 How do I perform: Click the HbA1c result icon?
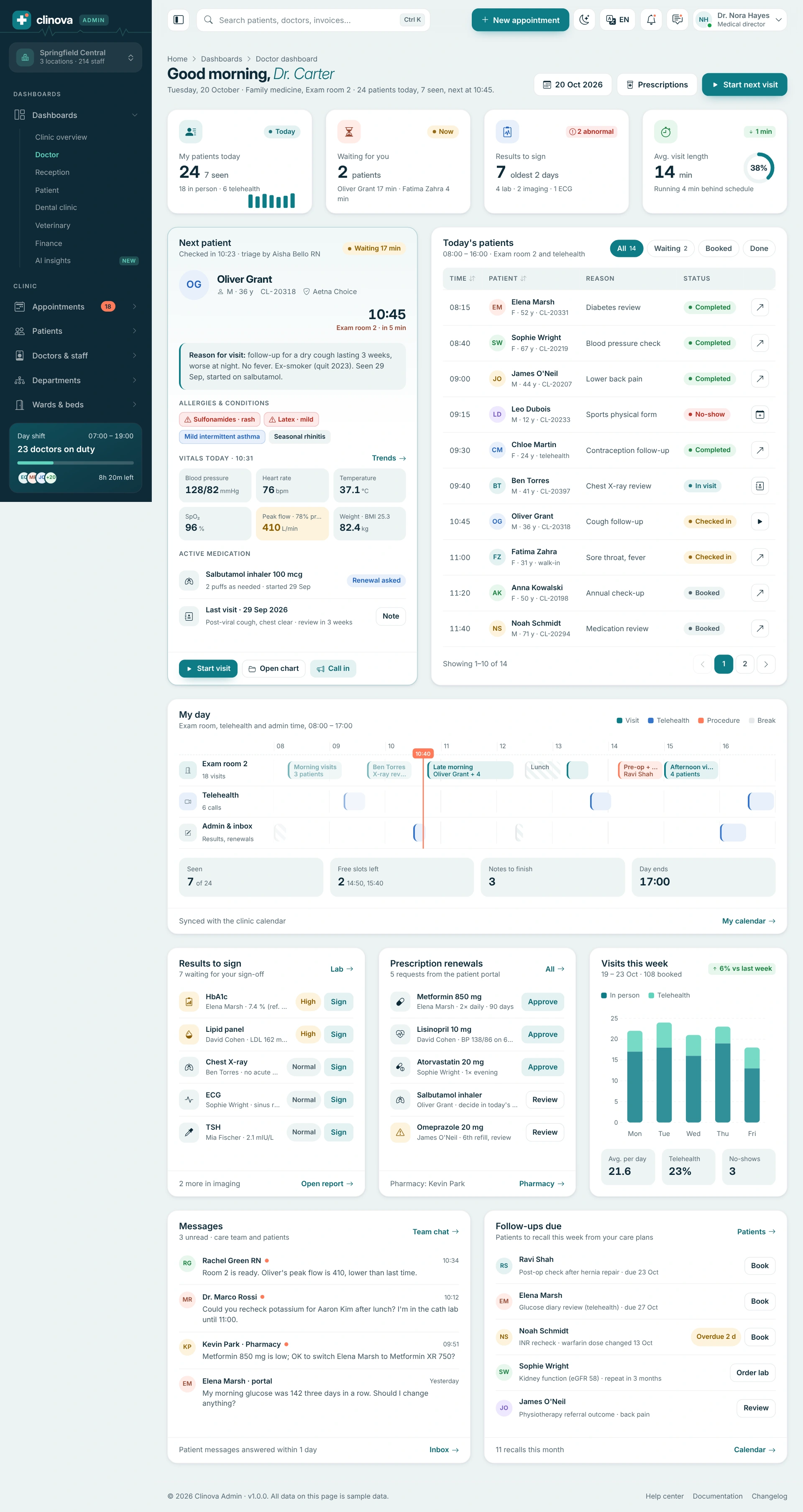[189, 1002]
